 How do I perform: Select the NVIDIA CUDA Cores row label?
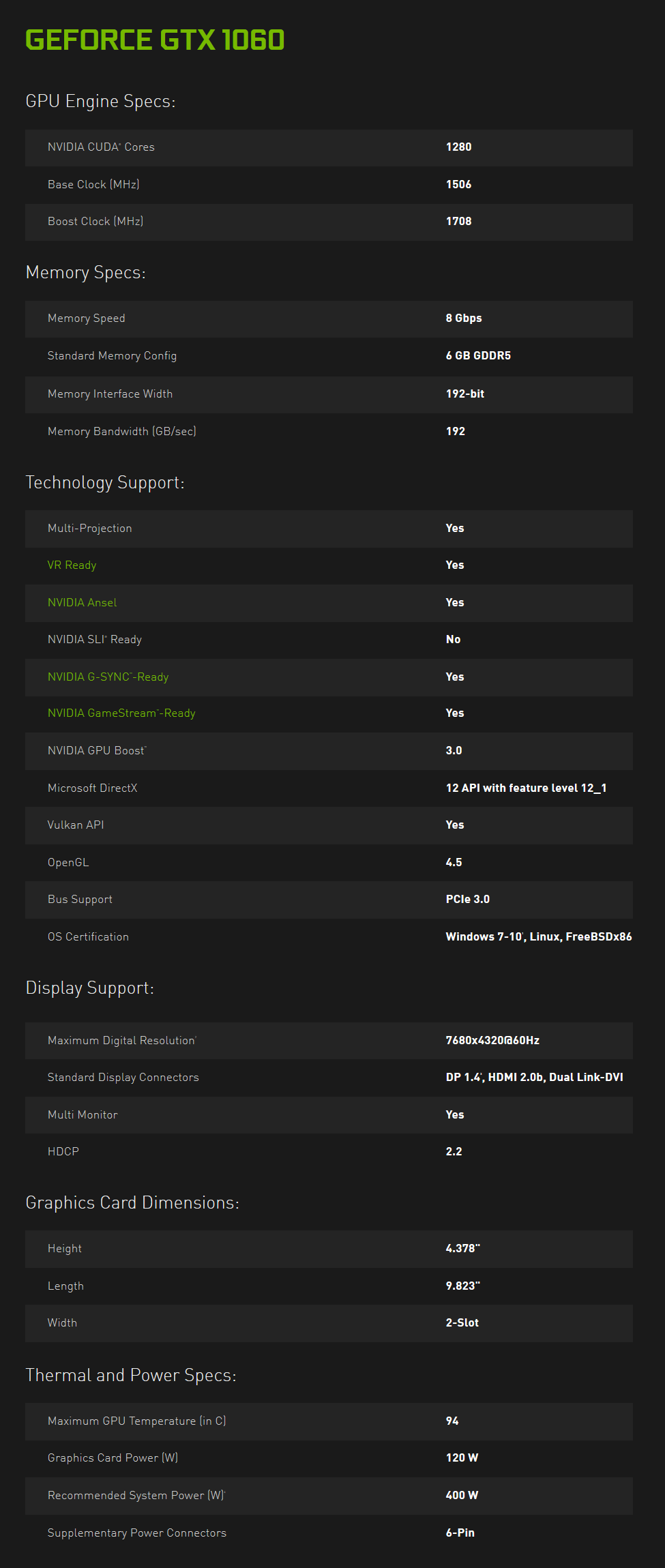tap(101, 147)
